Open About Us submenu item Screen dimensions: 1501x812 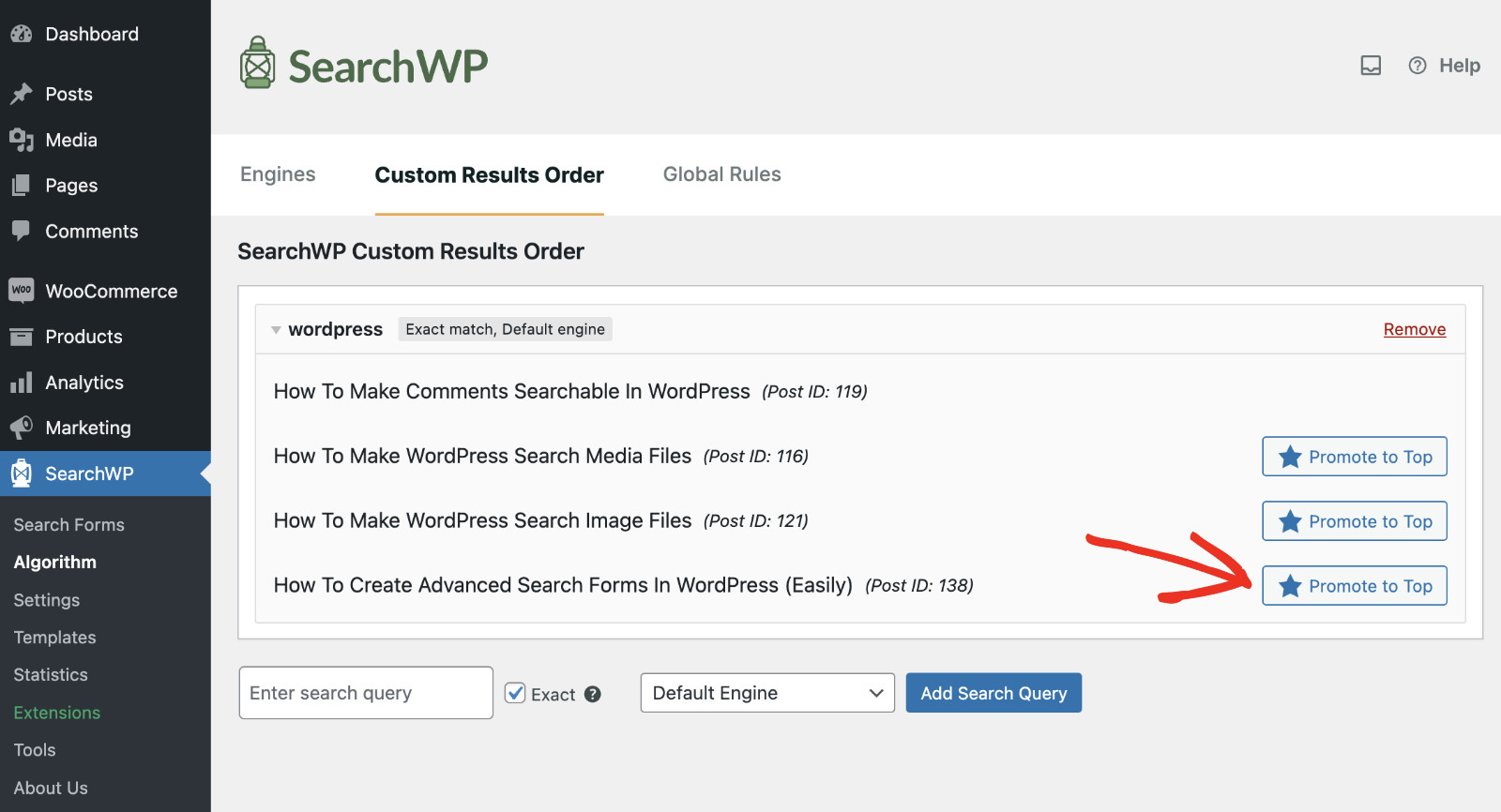[51, 789]
